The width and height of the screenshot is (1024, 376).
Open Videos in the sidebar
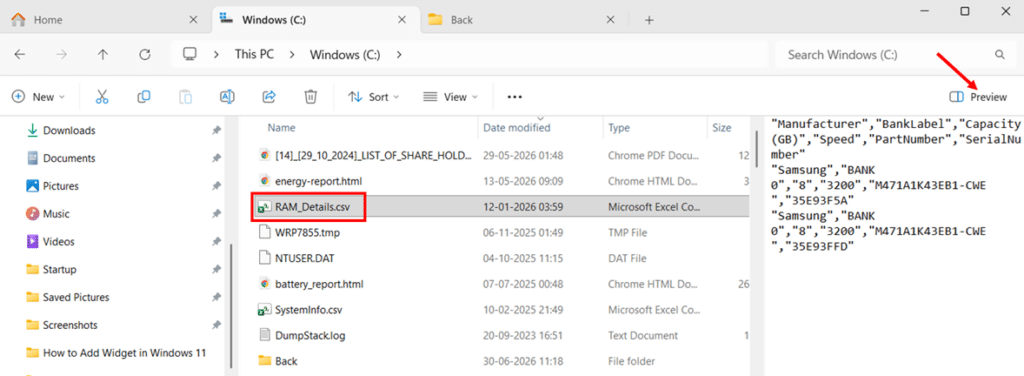coord(59,242)
